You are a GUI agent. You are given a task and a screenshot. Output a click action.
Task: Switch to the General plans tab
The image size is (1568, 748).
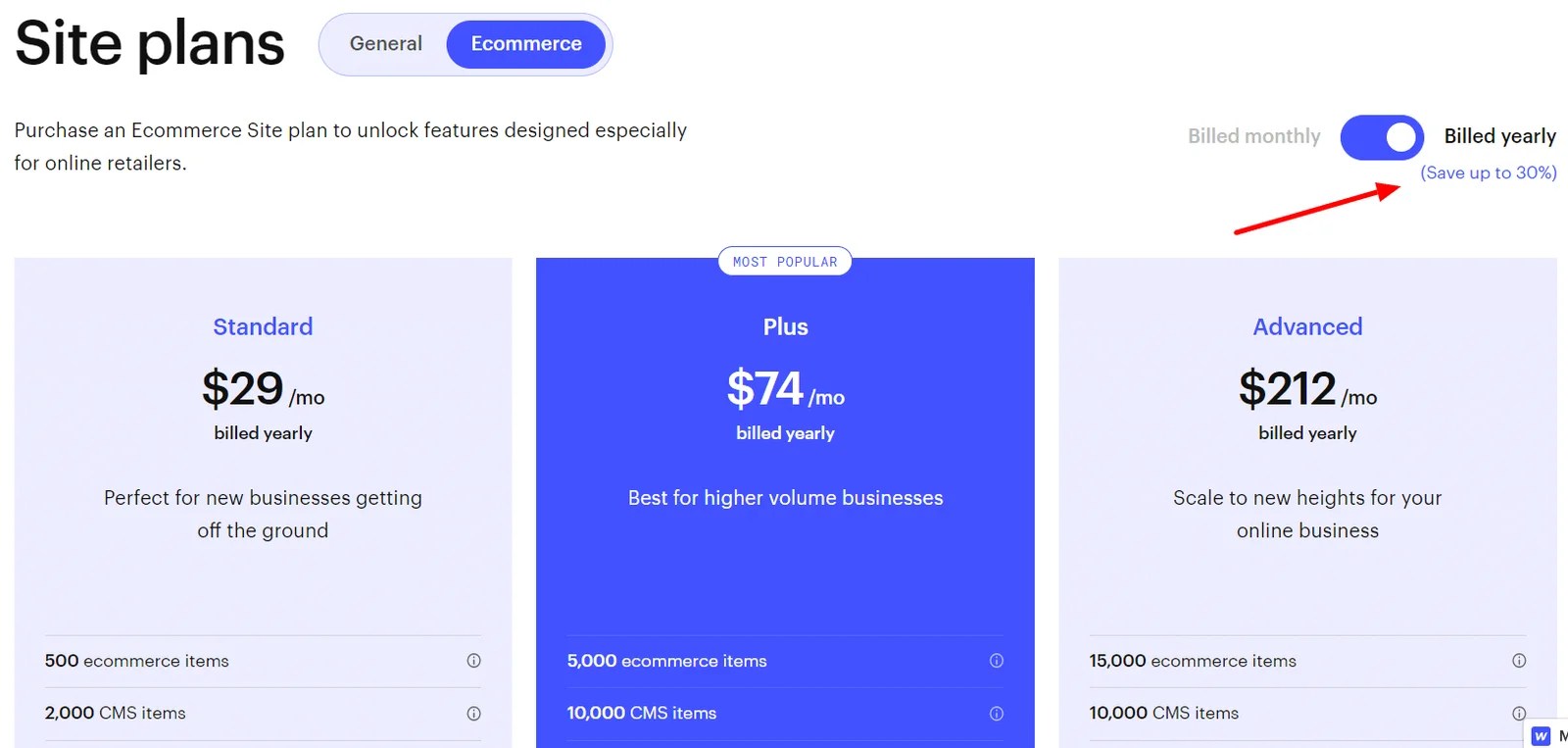[x=386, y=43]
